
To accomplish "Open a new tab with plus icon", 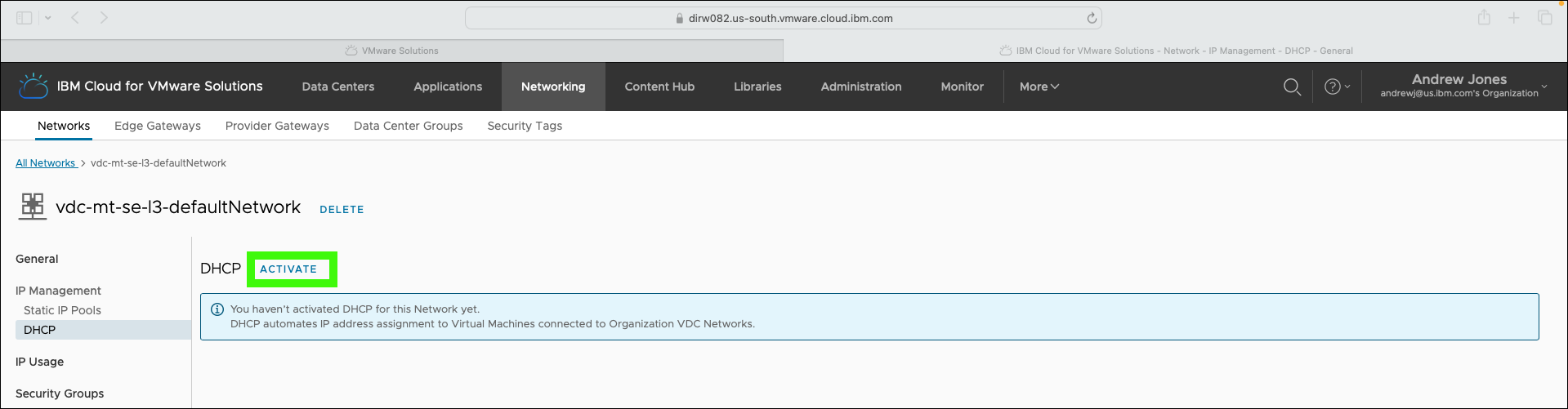I will 1514,17.
